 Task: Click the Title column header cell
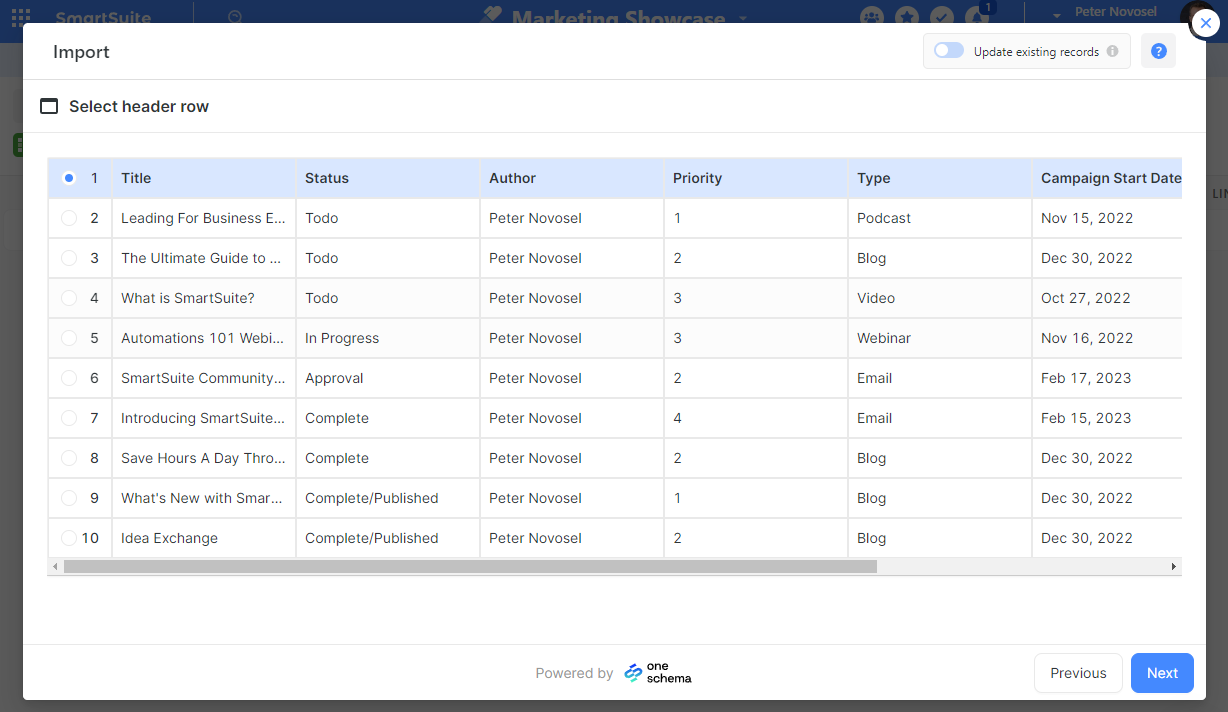coord(204,178)
